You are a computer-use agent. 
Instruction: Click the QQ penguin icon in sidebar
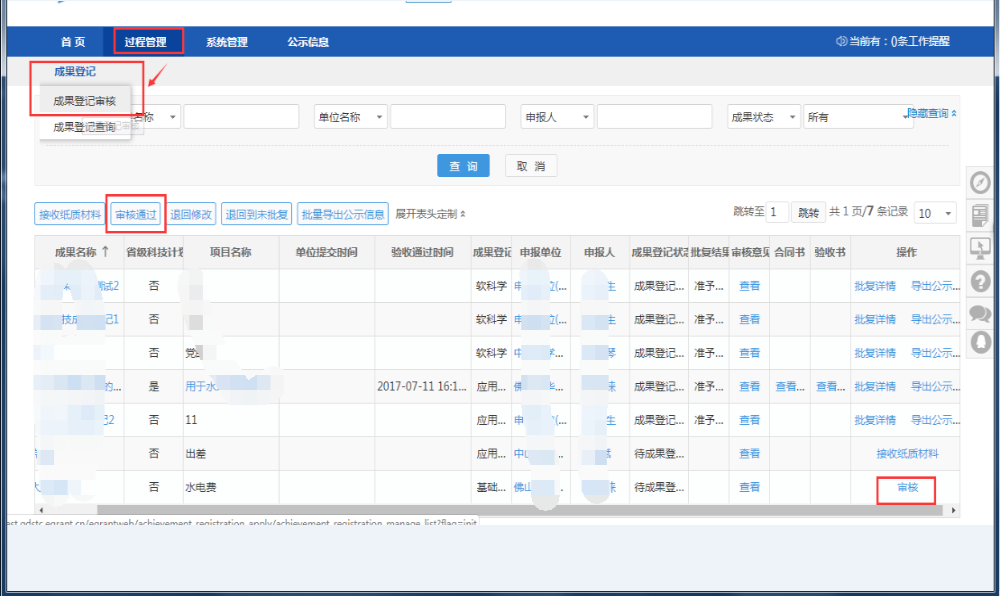[980, 341]
